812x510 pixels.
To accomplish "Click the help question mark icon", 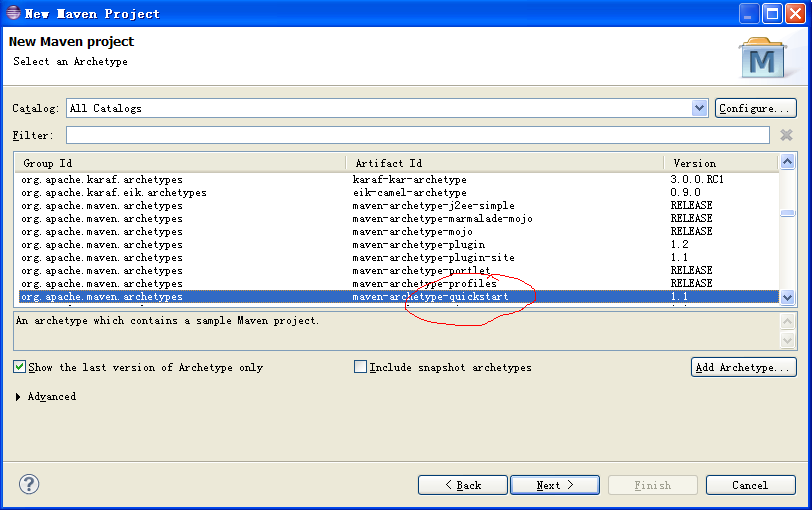I will (x=29, y=484).
